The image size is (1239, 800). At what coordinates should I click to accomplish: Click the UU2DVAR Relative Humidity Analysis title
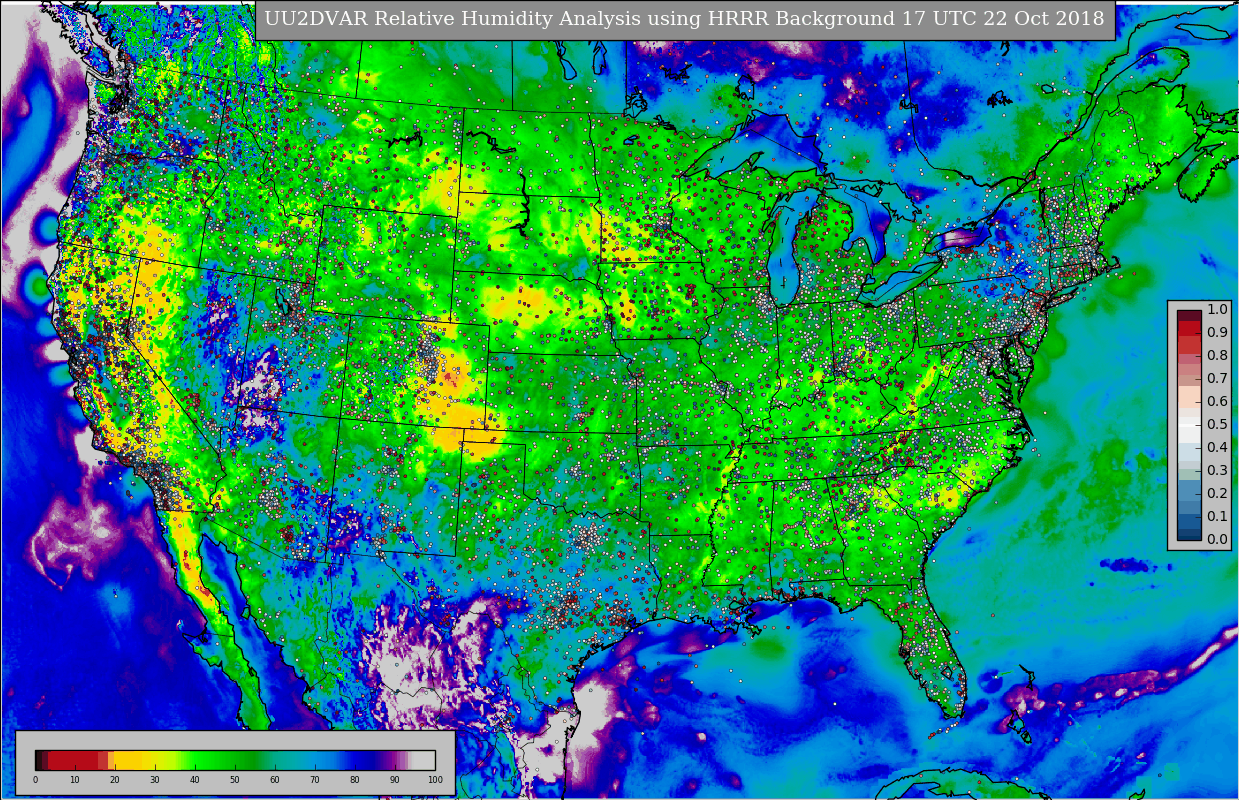click(x=684, y=19)
